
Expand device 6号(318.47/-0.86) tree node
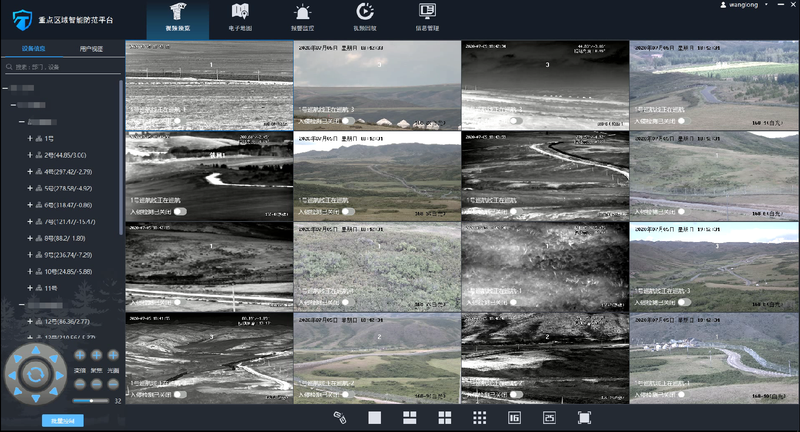tap(31, 204)
